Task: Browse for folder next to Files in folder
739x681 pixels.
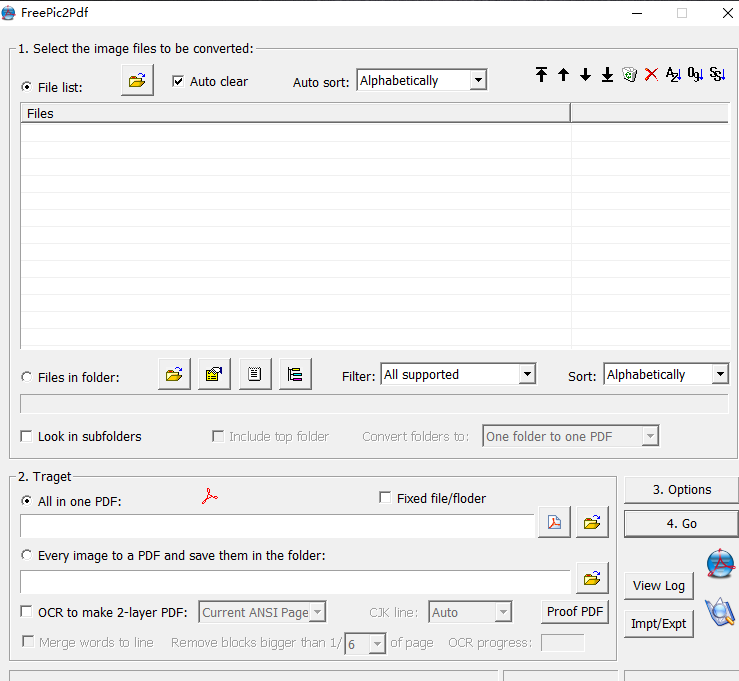Action: pos(174,374)
